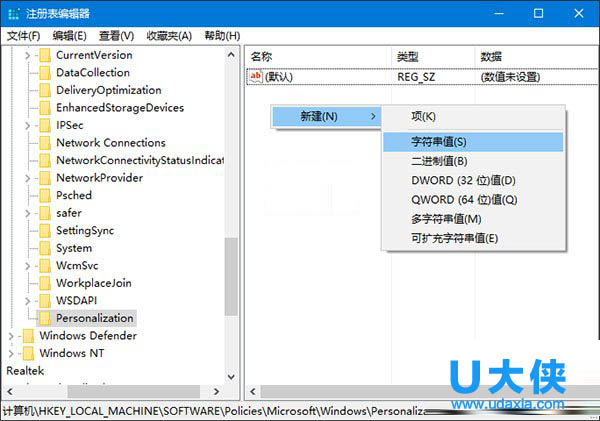Expand the Windows NT key
Screen dimensions: 600x421
[x=11, y=354]
